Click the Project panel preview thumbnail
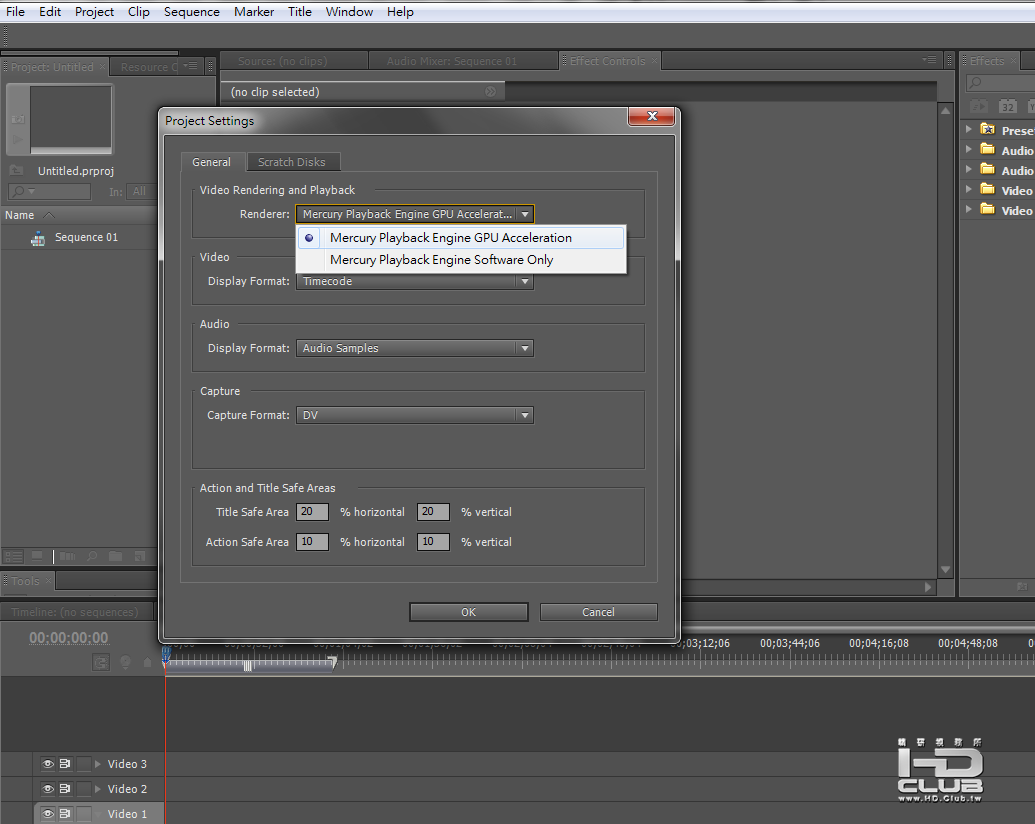 click(71, 118)
